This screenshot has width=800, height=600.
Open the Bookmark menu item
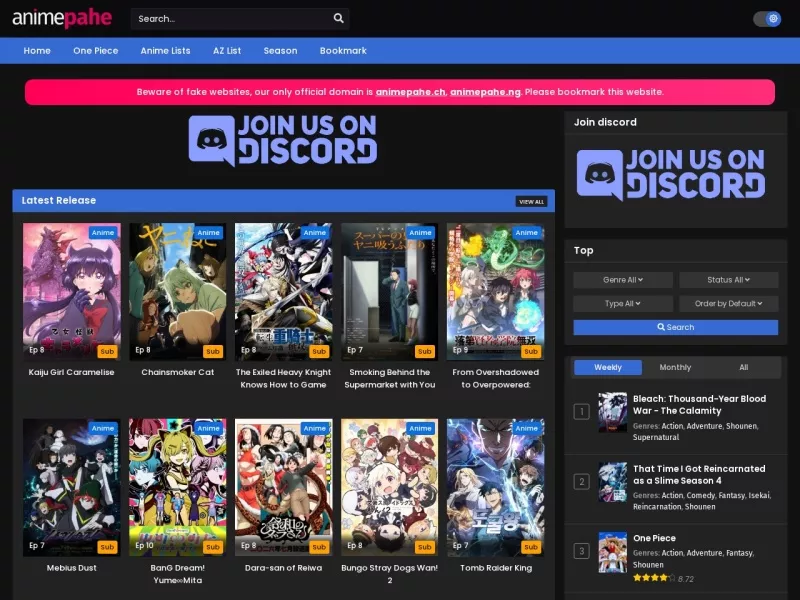[343, 51]
